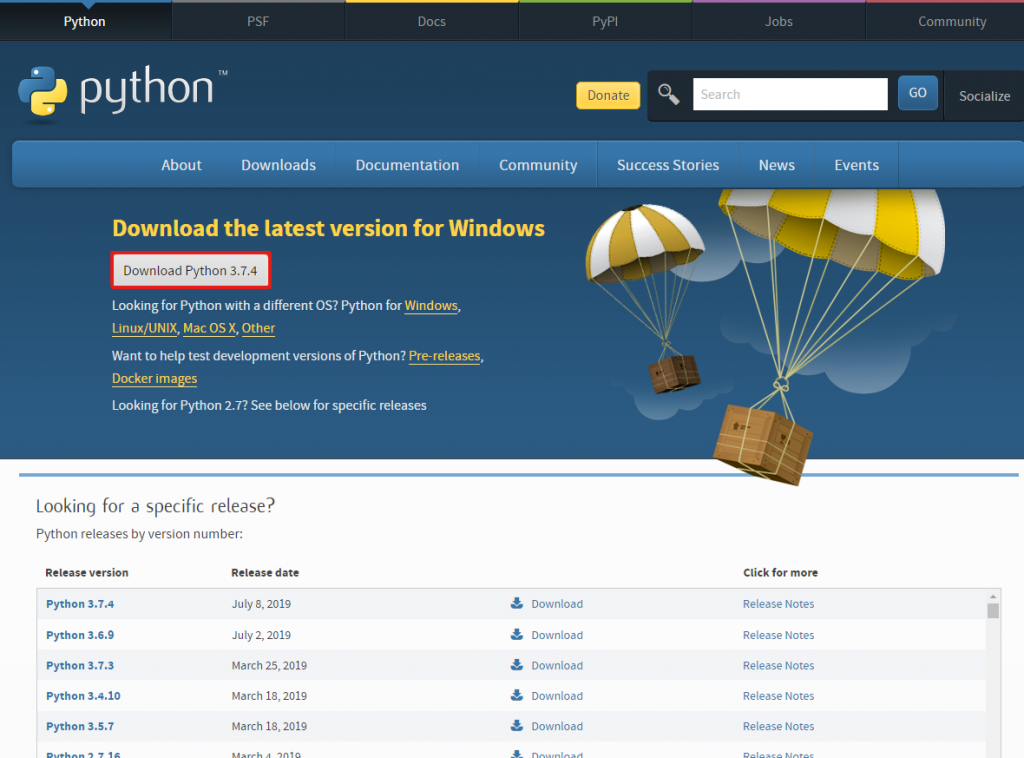Click the Download text link for Python 3.7.4

pyautogui.click(x=557, y=604)
